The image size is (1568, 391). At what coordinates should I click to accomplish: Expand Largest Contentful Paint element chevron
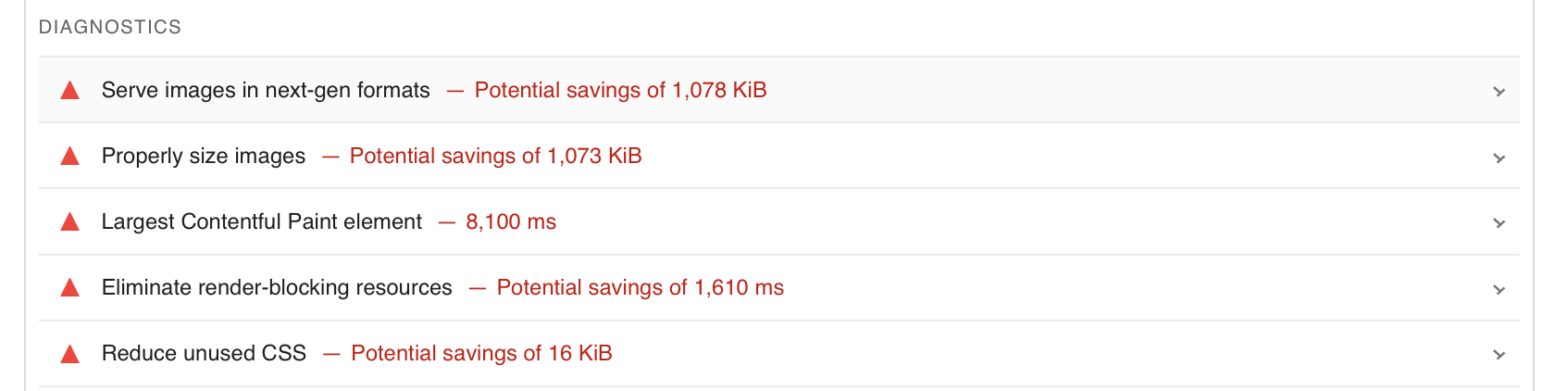pos(1499,223)
